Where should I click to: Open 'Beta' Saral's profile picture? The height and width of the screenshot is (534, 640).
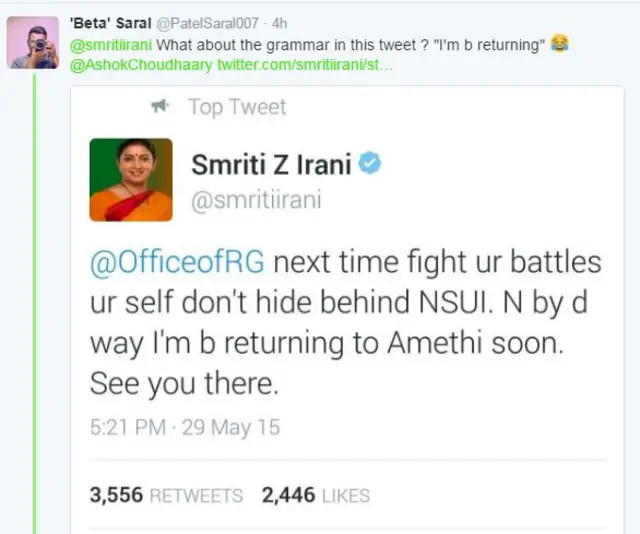(34, 43)
